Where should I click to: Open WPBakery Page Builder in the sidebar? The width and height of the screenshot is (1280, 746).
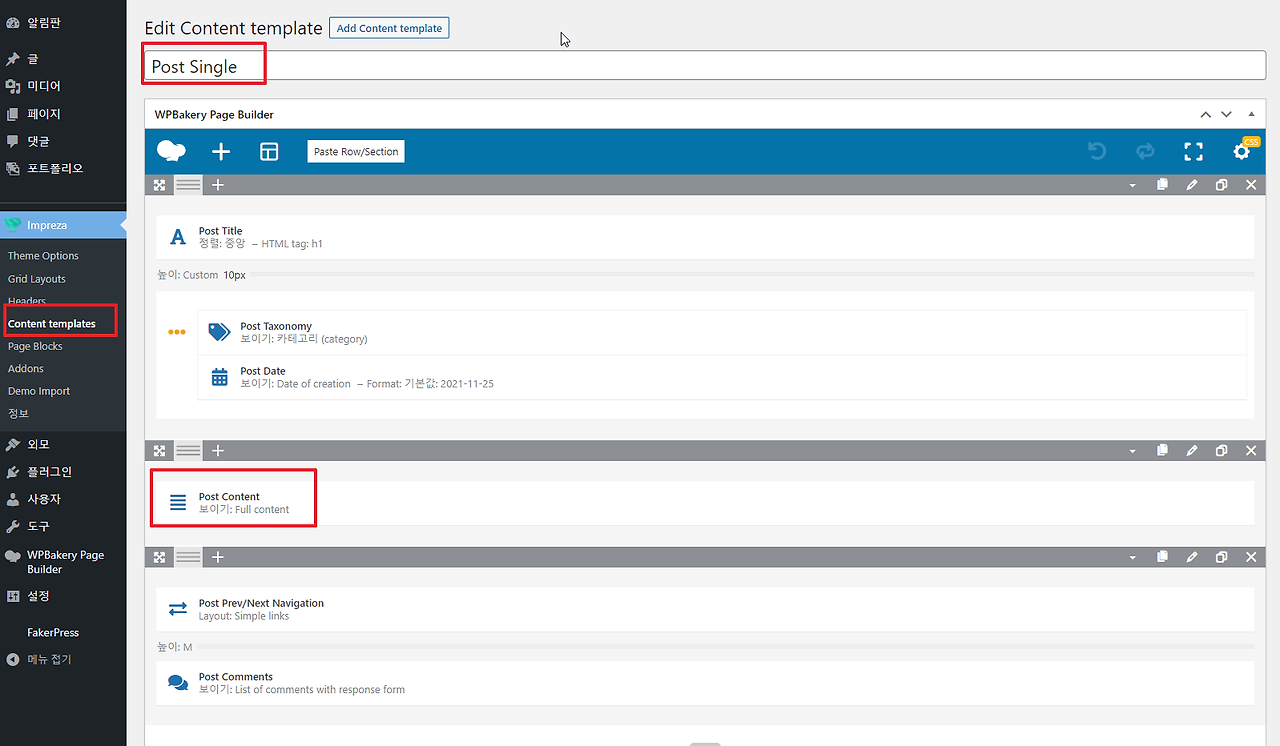point(63,562)
